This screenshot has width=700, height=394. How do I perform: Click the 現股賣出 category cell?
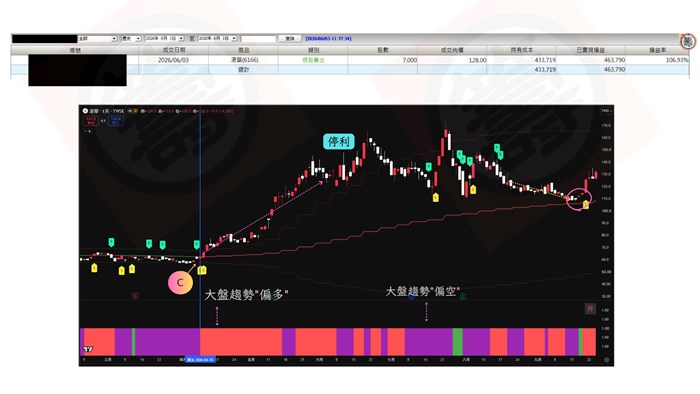click(x=313, y=60)
